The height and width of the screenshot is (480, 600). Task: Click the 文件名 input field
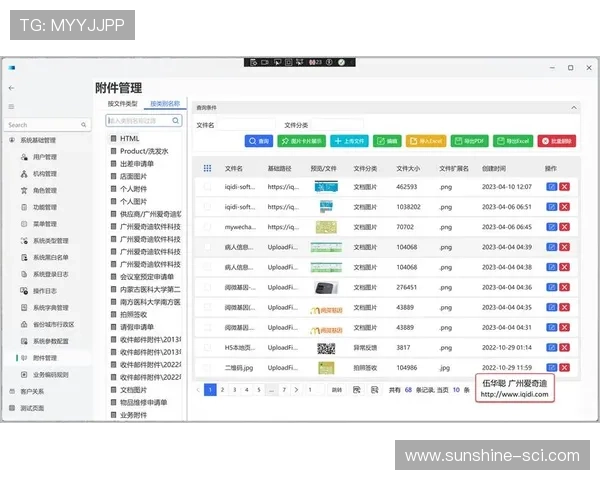pyautogui.click(x=246, y=125)
